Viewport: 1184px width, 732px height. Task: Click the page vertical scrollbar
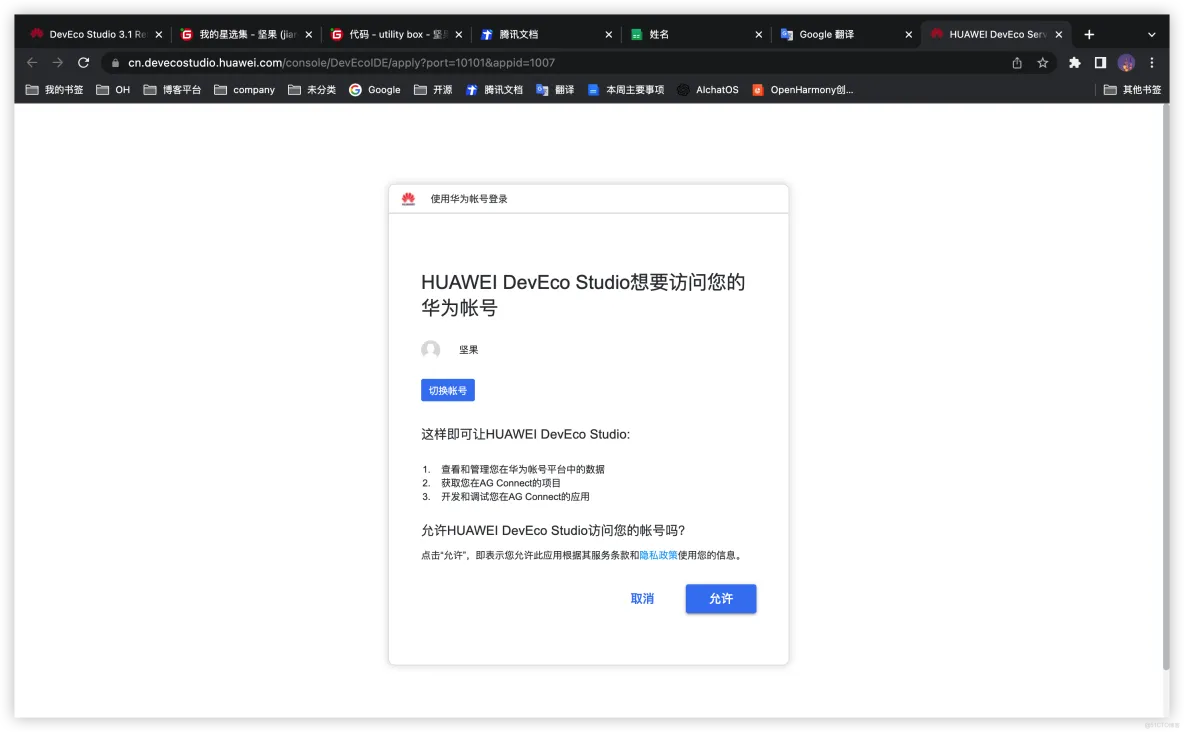(x=1165, y=387)
